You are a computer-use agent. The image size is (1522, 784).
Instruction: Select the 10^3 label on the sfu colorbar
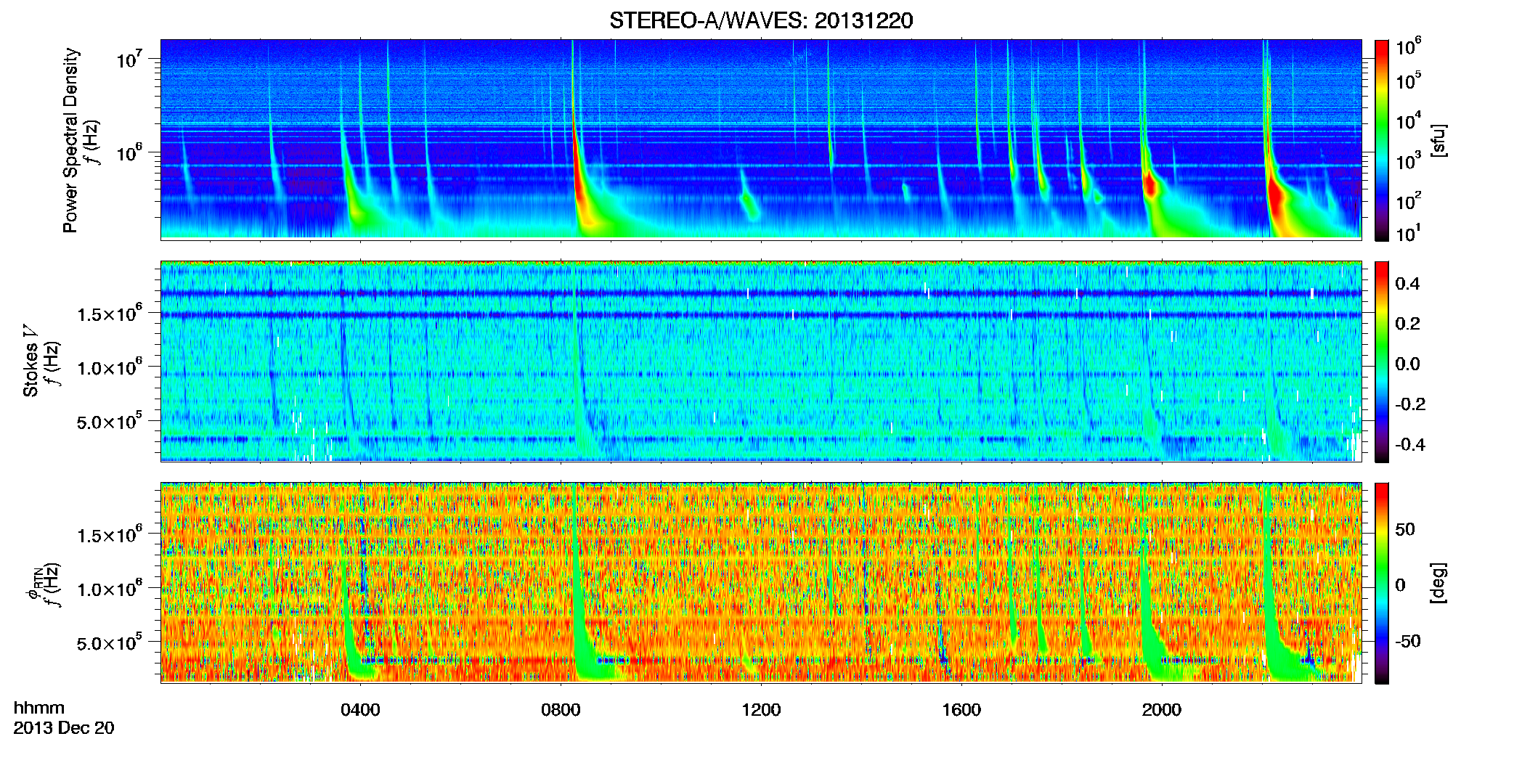pyautogui.click(x=1409, y=160)
